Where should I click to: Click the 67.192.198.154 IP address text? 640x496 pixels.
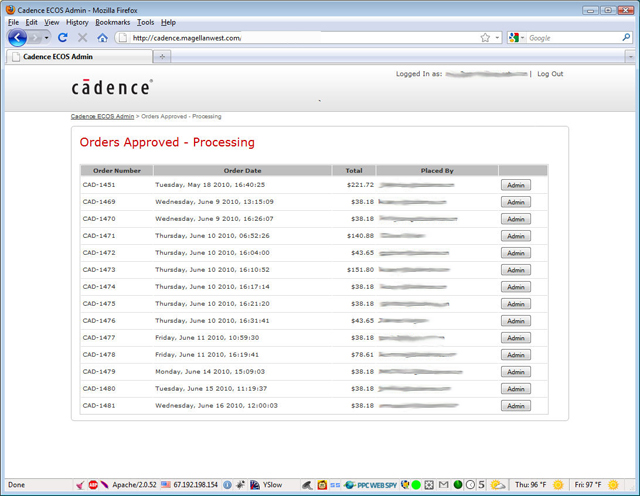point(196,485)
